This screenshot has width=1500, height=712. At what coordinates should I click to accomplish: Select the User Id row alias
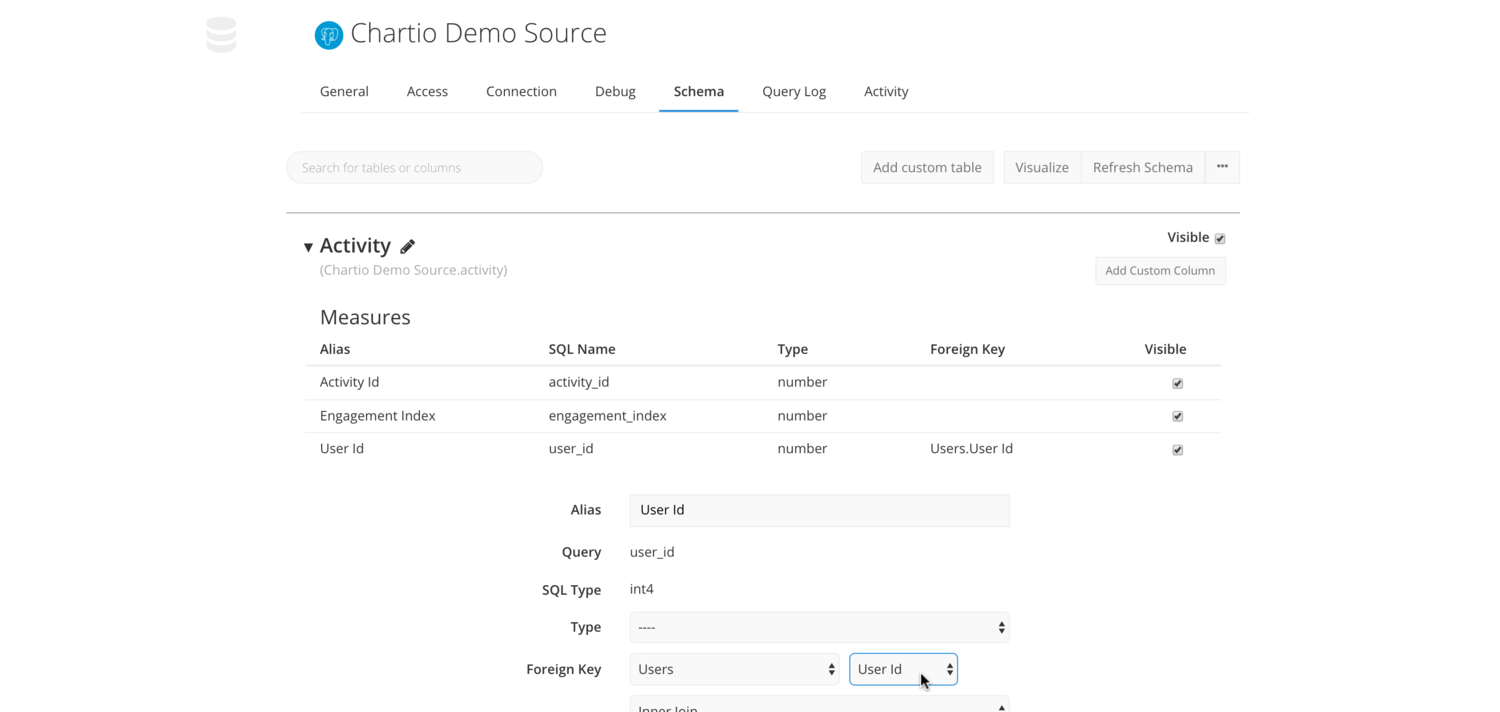coord(342,448)
